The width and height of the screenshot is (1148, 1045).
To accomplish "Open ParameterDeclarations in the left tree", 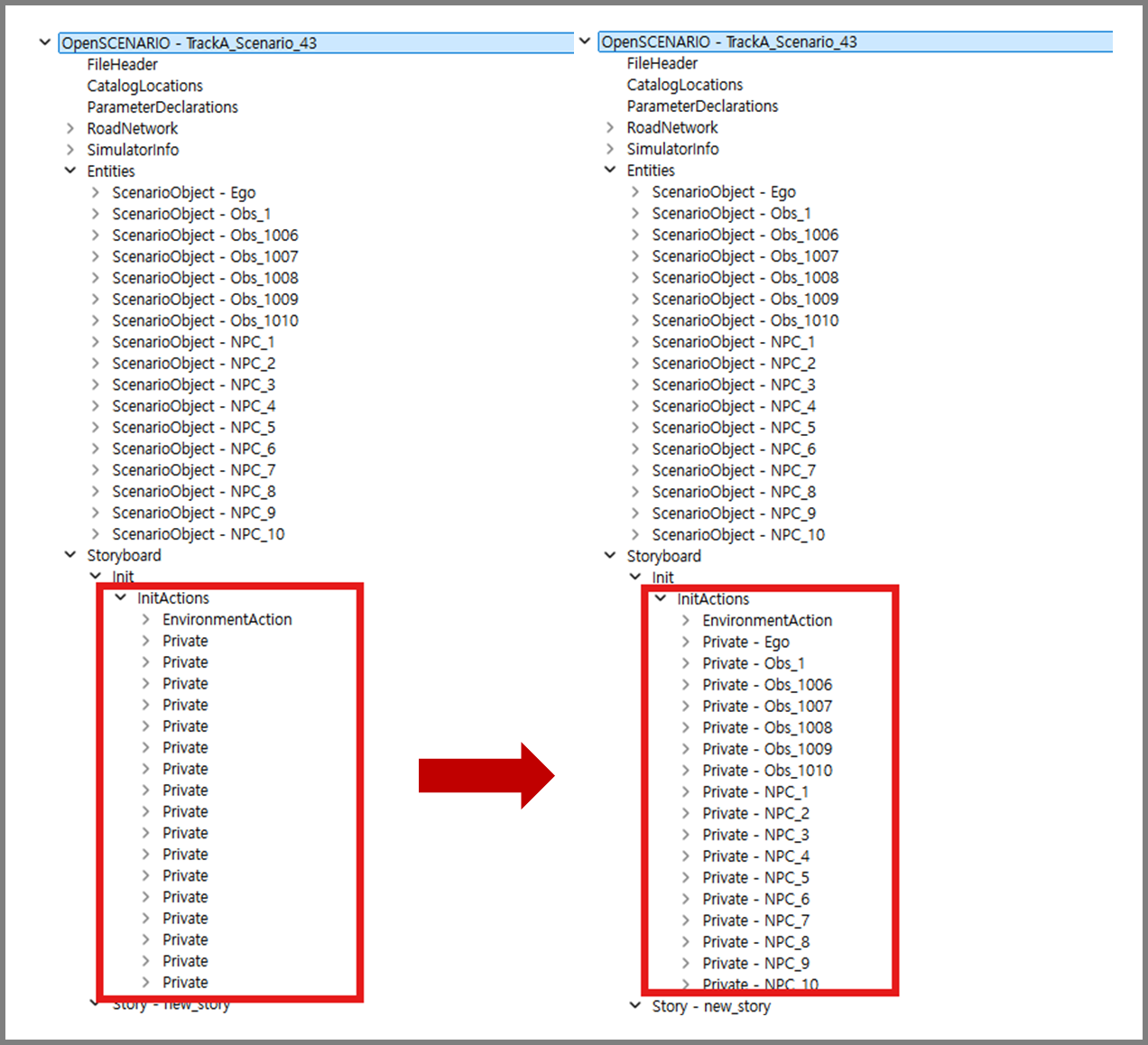I will click(162, 107).
